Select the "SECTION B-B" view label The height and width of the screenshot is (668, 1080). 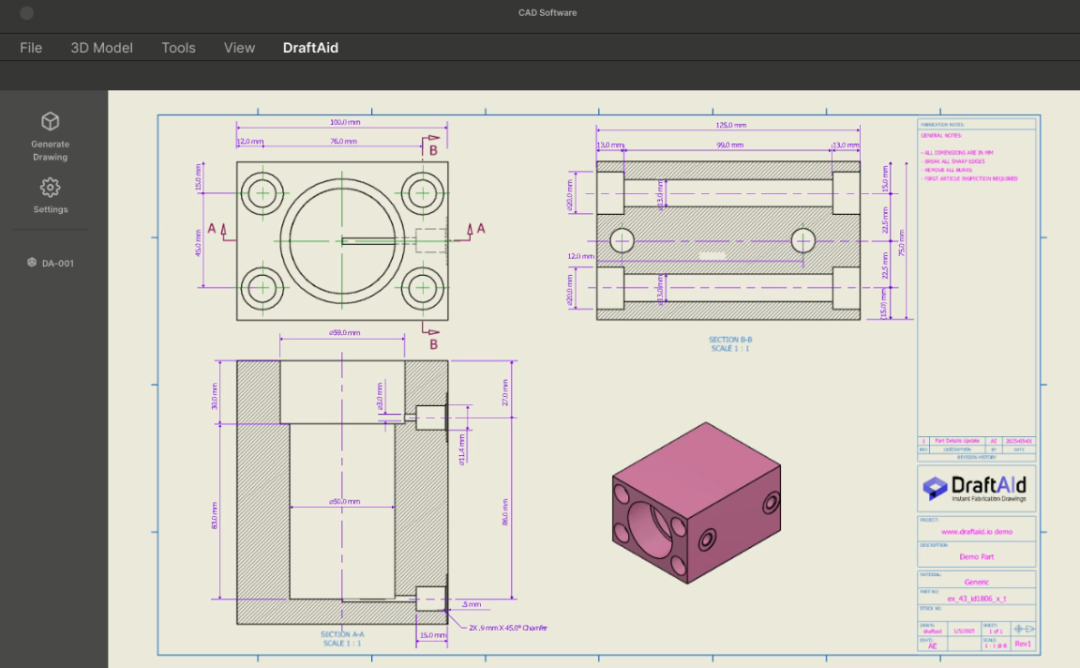pyautogui.click(x=730, y=340)
